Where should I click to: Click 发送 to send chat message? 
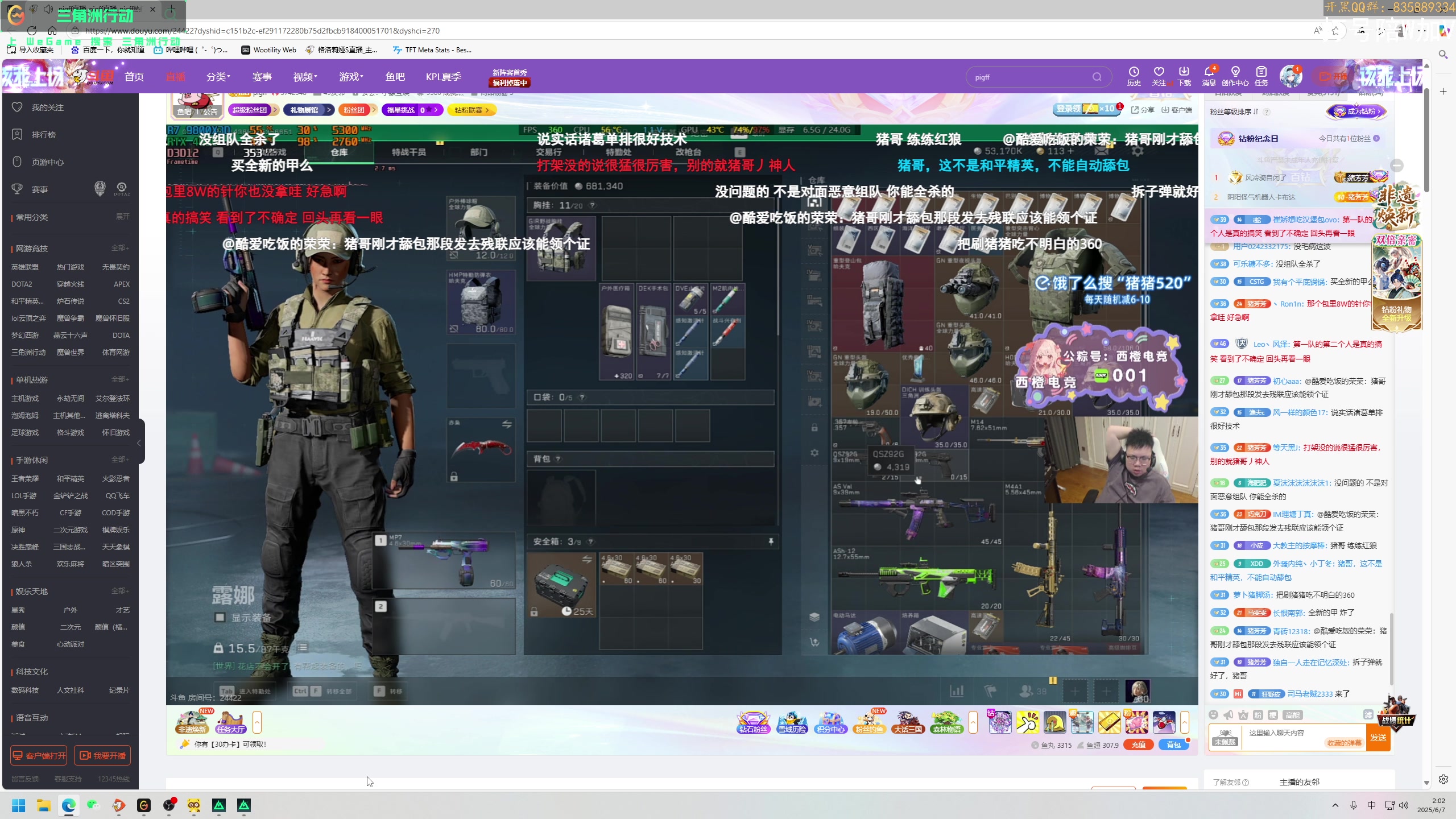[x=1378, y=738]
